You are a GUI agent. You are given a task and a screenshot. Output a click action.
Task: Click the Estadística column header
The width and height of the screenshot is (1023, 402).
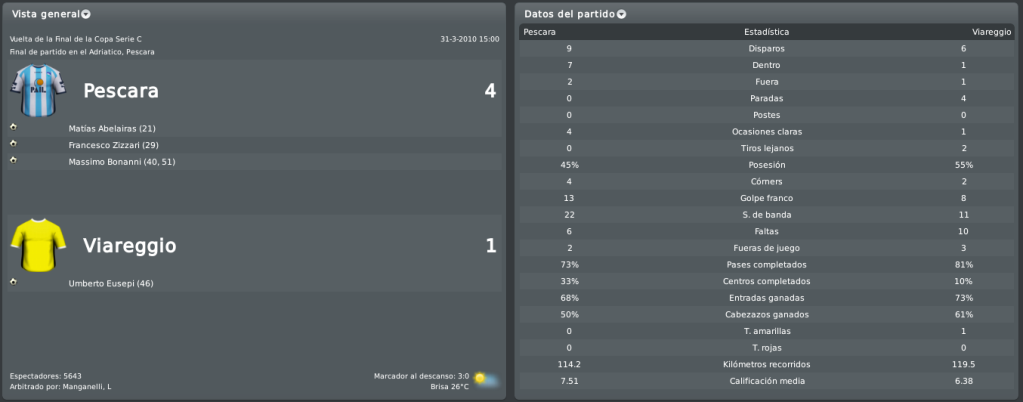coord(767,32)
